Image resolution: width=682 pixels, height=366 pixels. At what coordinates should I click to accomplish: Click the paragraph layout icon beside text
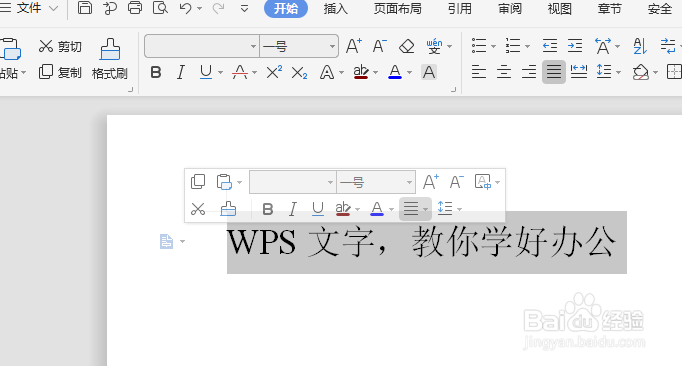pos(166,242)
